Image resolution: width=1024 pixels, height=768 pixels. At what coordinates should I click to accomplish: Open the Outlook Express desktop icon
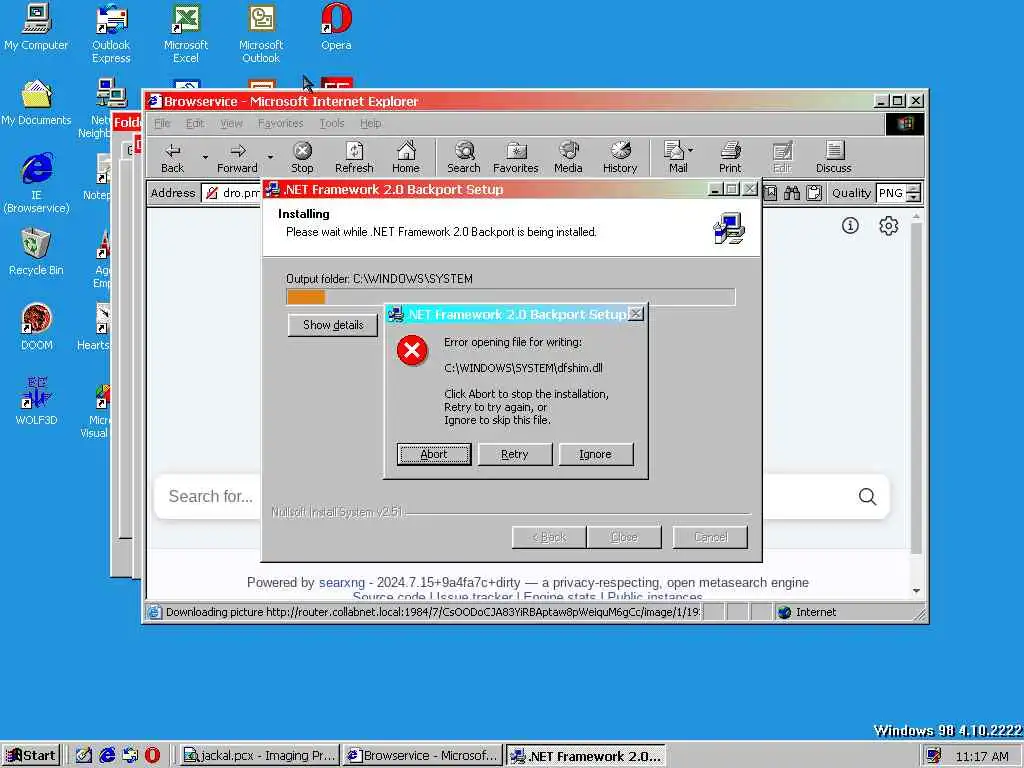pos(111,34)
